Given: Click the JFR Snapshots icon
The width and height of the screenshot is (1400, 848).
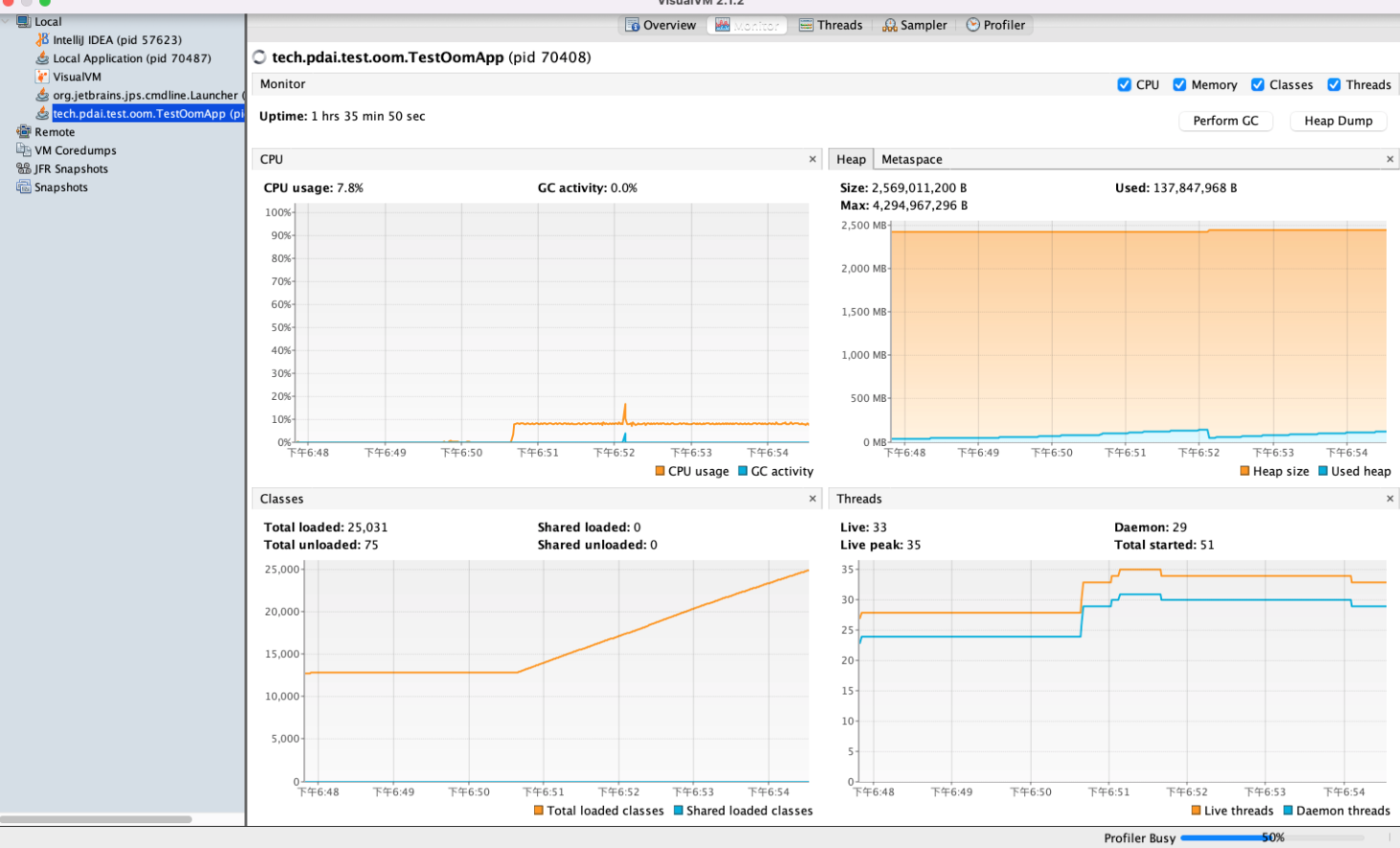Looking at the screenshot, I should (24, 168).
